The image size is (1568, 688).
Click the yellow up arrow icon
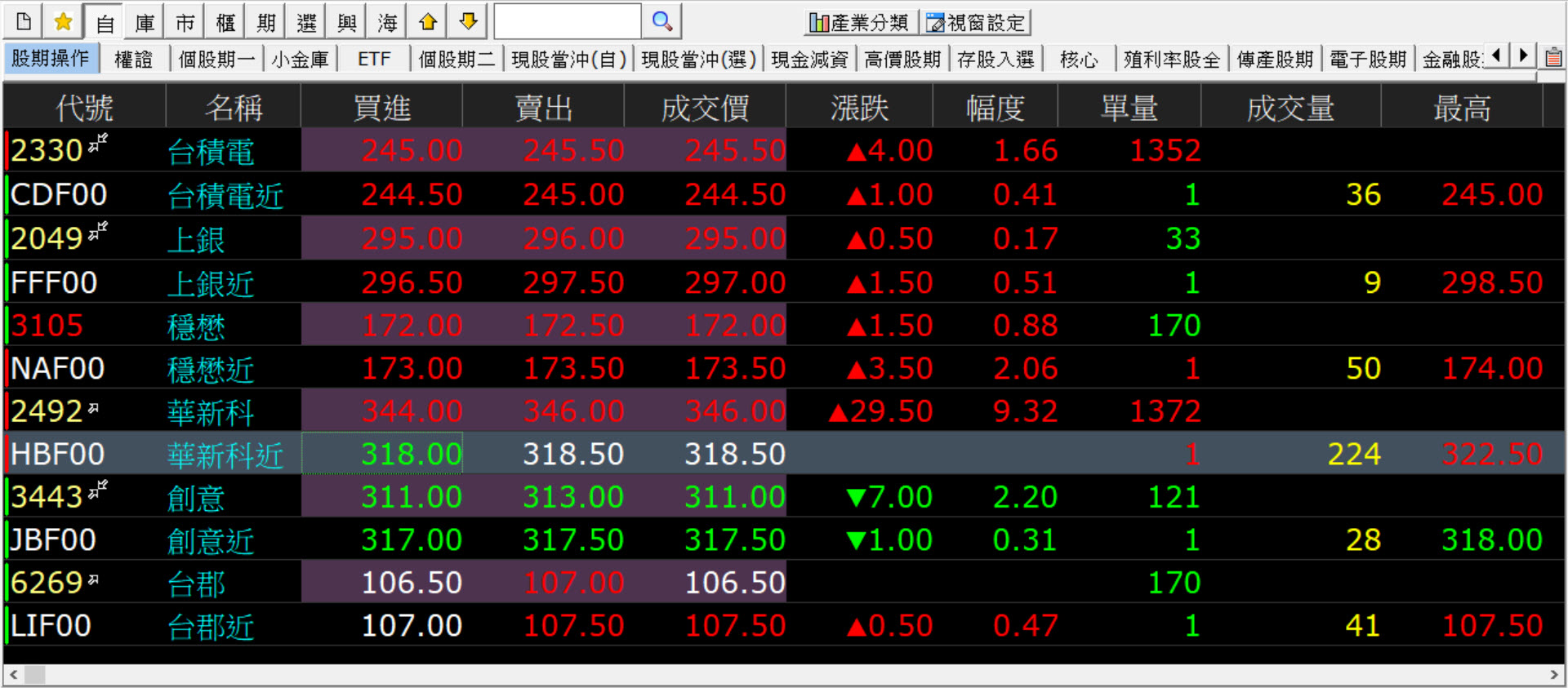click(428, 22)
